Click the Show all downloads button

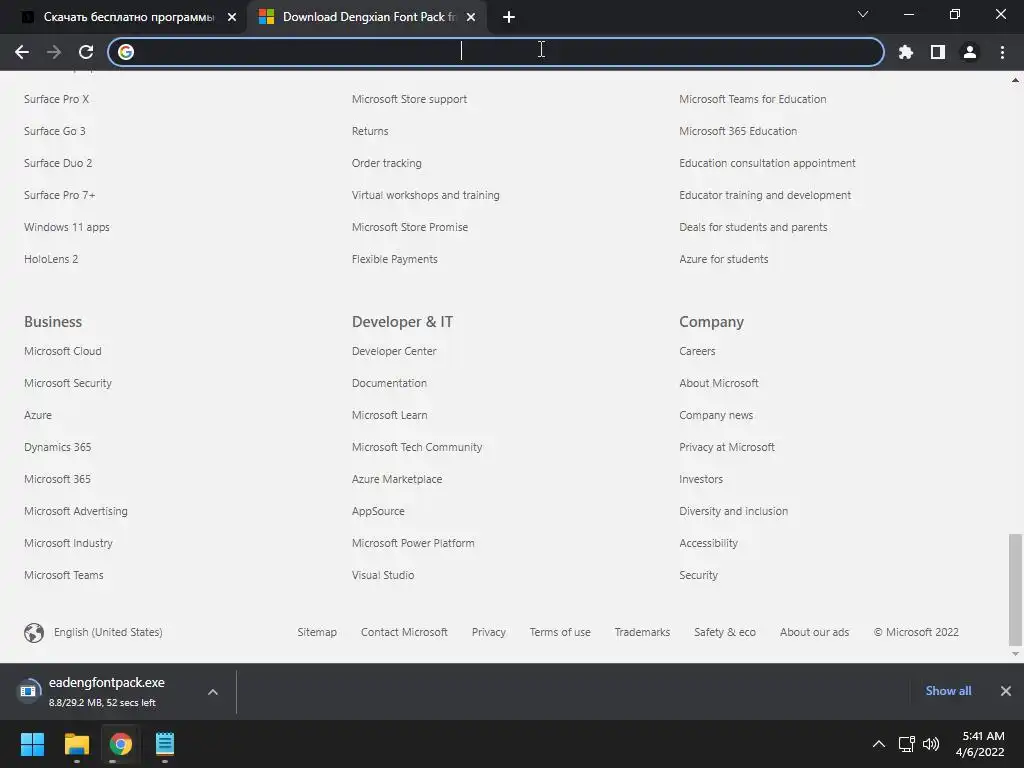coord(948,691)
